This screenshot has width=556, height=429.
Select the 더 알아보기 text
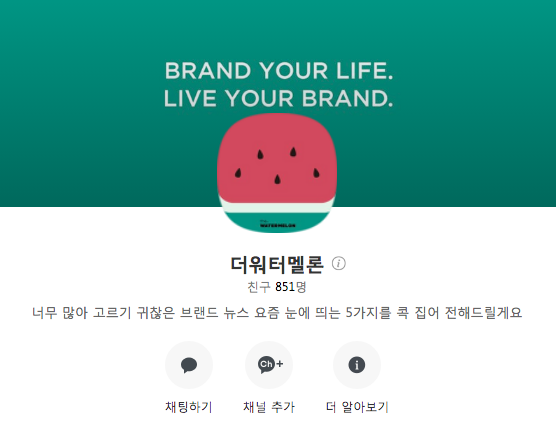[x=357, y=407]
